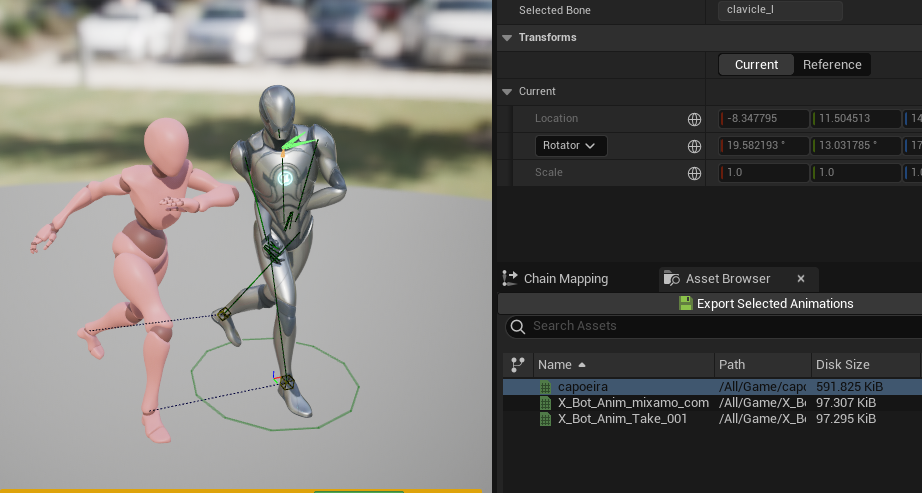Edit Location Y value 11.504513

pyautogui.click(x=856, y=119)
